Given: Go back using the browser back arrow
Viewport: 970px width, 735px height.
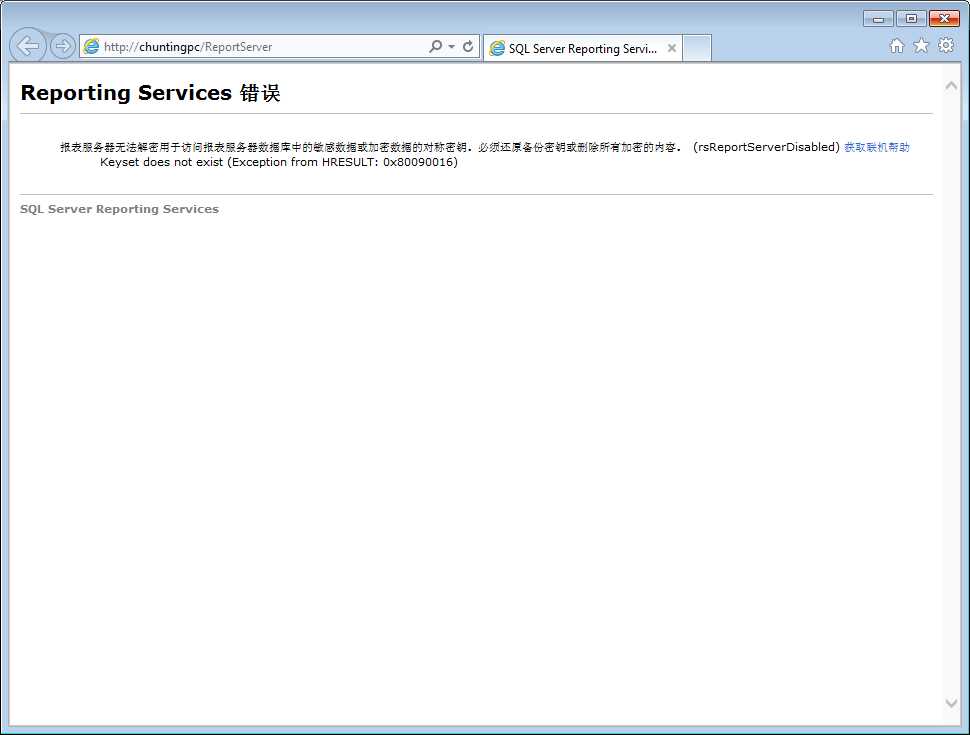Looking at the screenshot, I should 28,46.
